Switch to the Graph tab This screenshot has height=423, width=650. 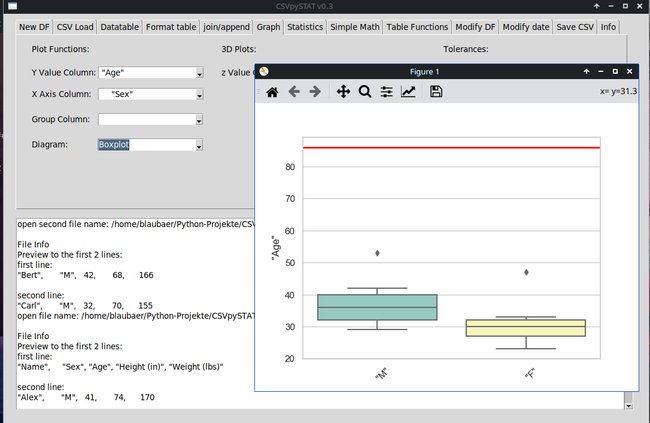pos(268,27)
